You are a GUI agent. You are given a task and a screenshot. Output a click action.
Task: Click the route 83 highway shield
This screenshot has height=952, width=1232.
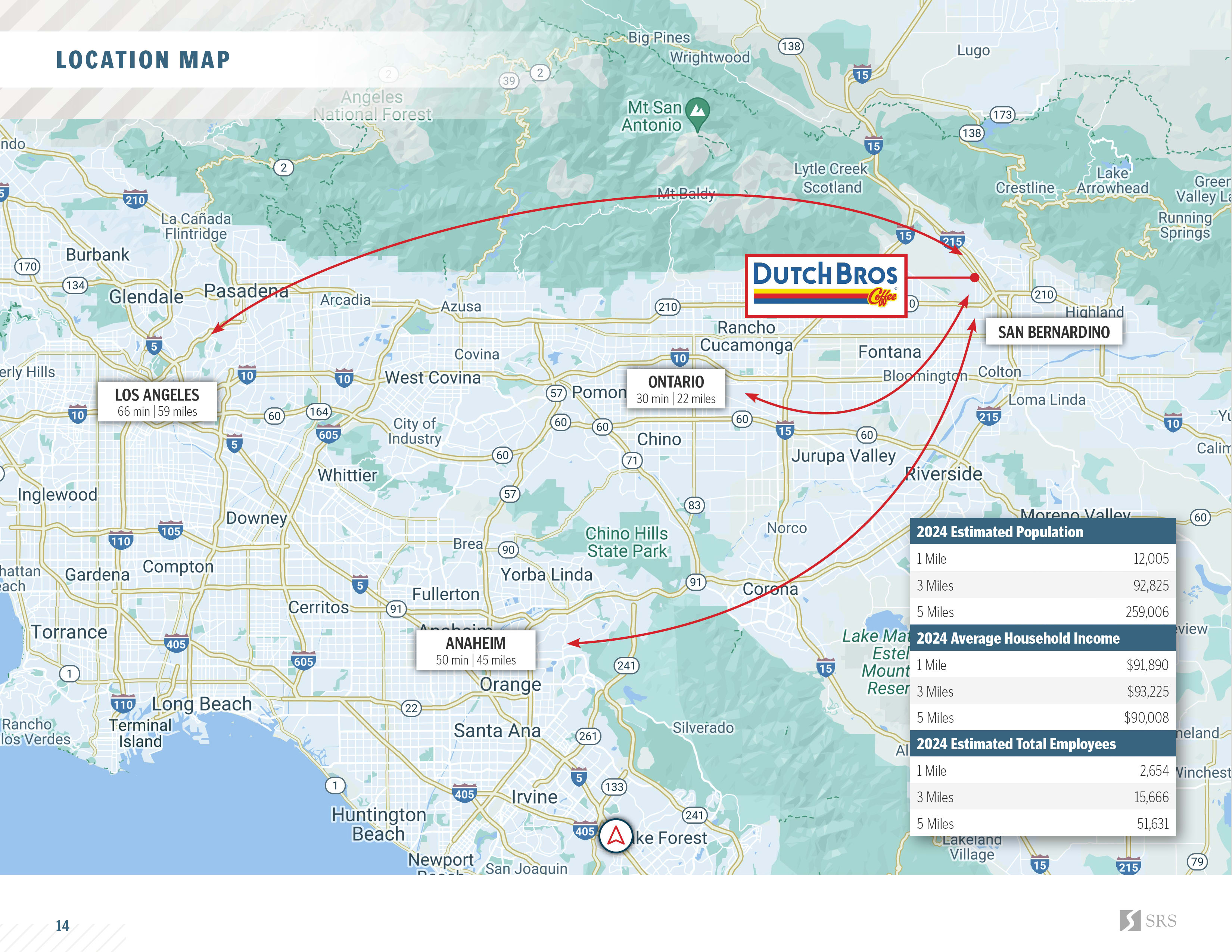click(694, 505)
